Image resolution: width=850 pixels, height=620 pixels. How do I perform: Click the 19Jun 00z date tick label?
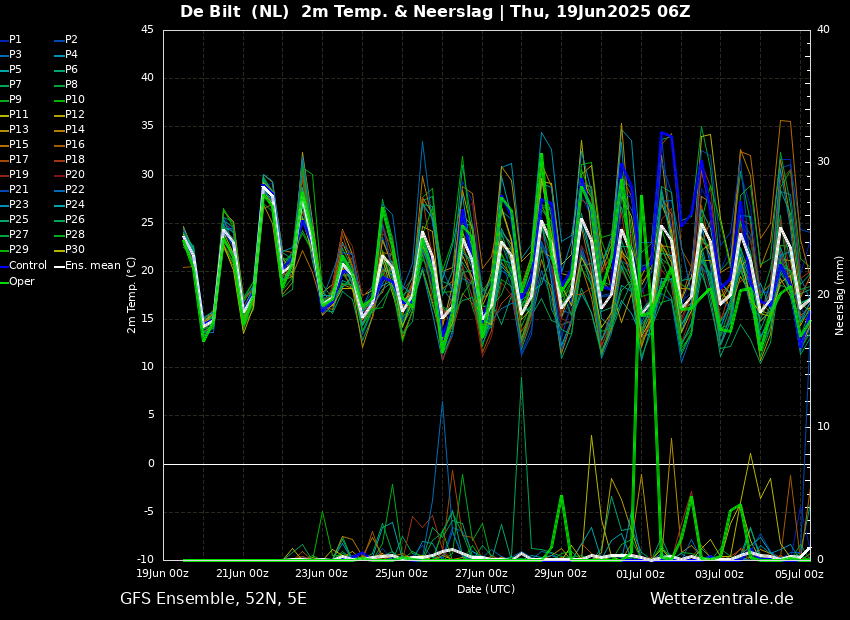(163, 574)
